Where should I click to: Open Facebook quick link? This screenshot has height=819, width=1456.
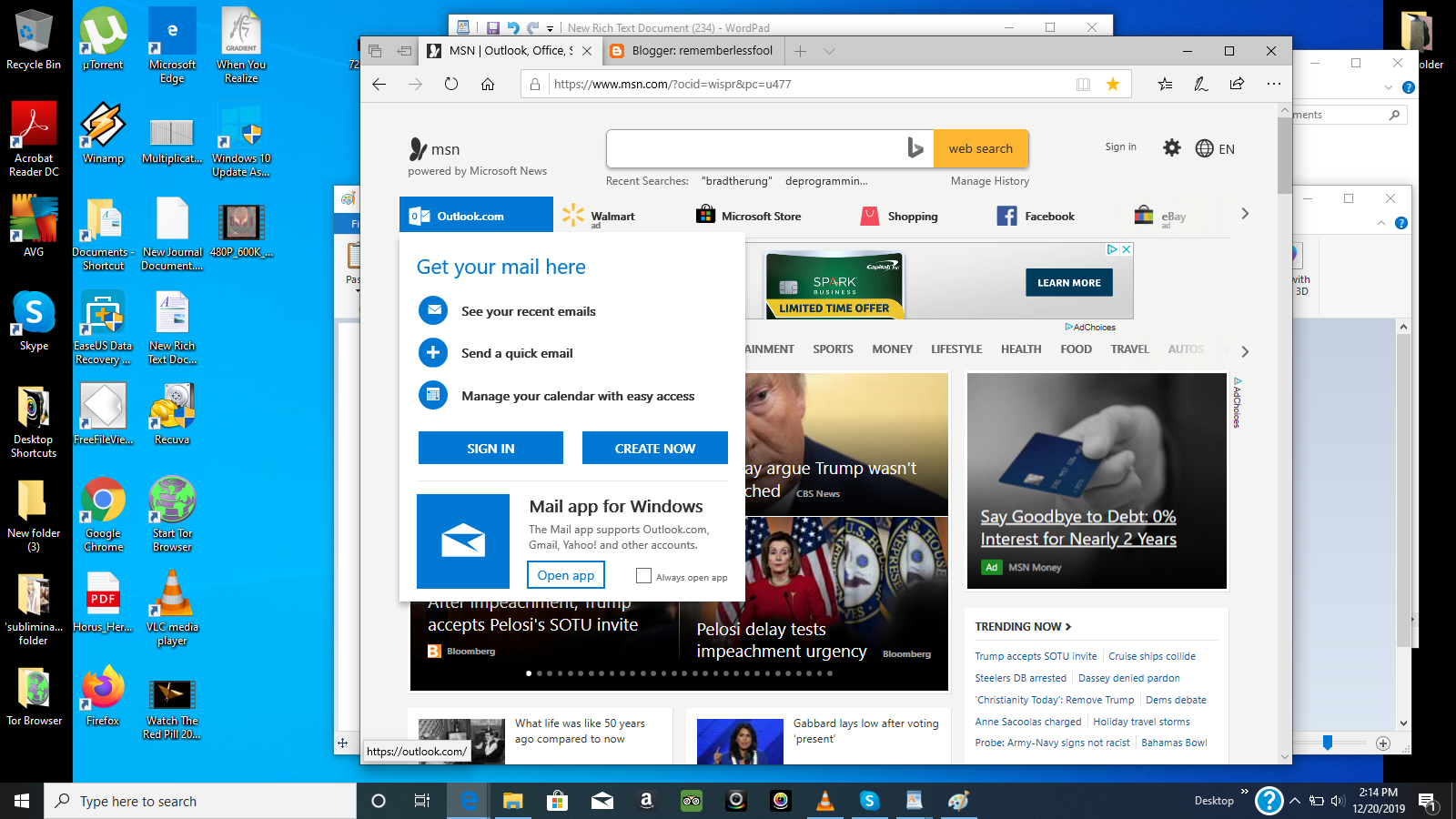(x=1036, y=216)
